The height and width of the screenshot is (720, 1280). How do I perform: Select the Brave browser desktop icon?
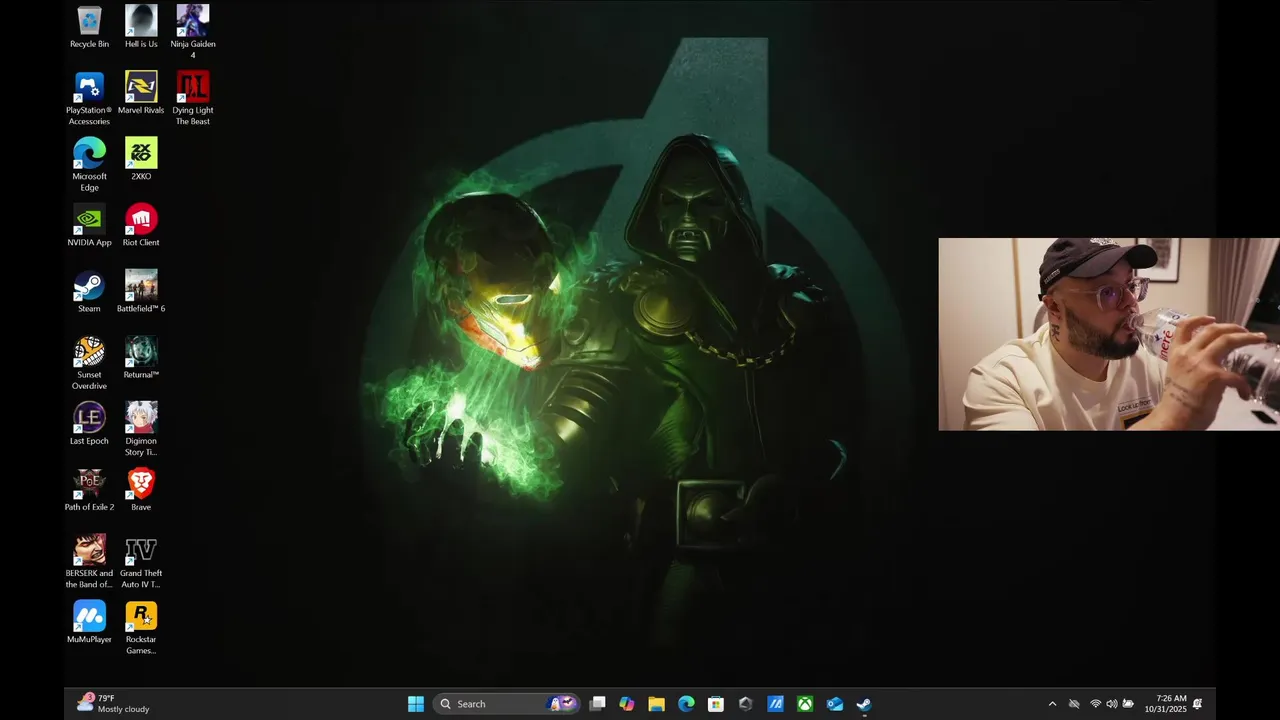141,489
